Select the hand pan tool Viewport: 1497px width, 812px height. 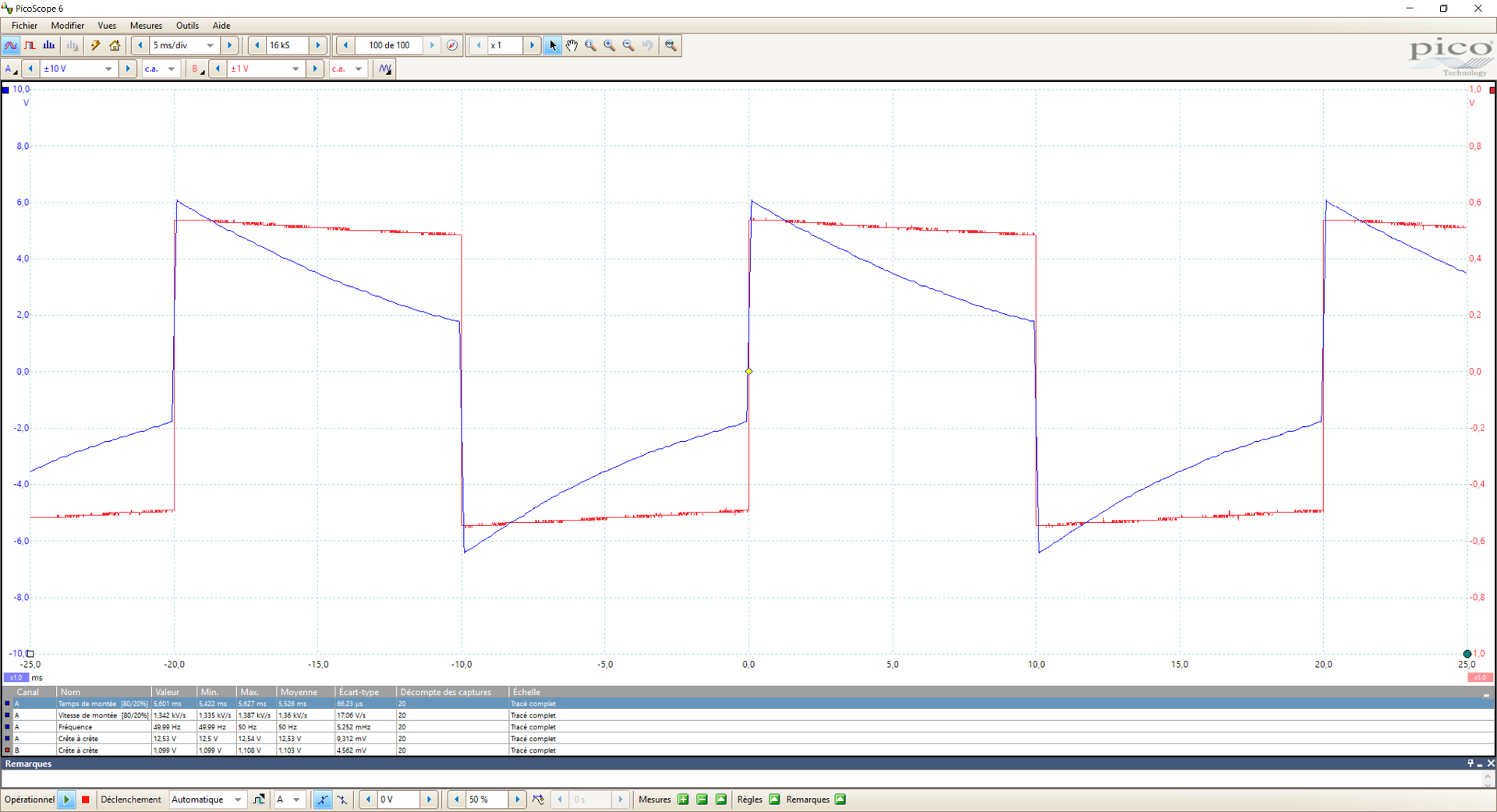(x=572, y=46)
